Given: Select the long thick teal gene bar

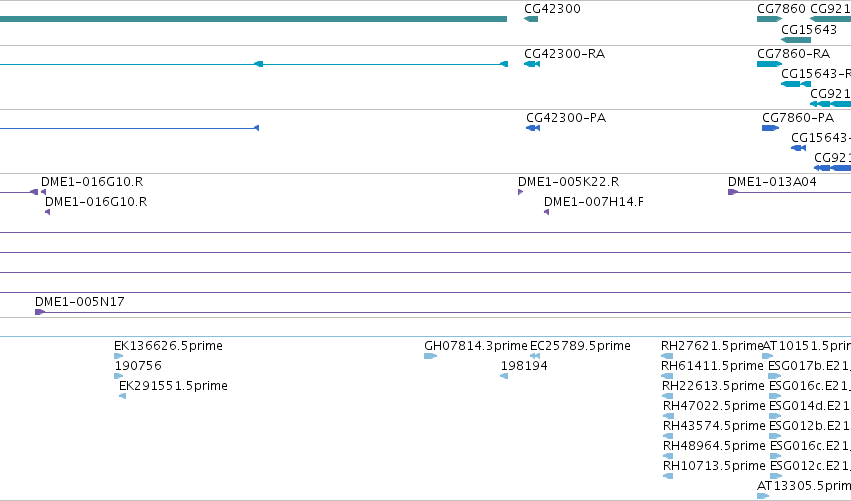Looking at the screenshot, I should point(253,19).
